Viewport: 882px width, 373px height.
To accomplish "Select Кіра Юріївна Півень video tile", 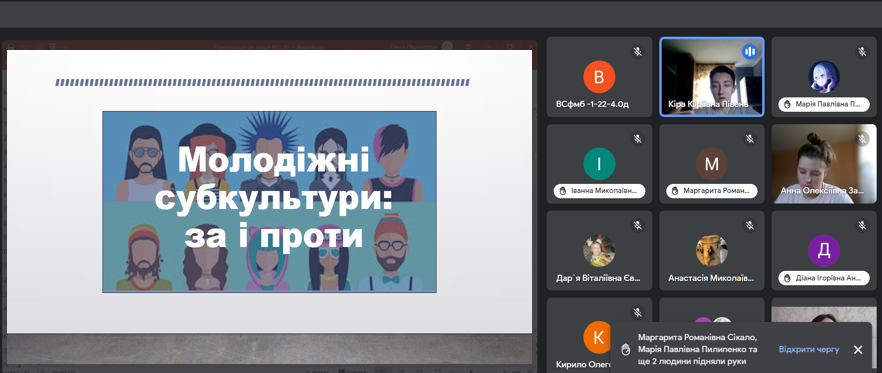I will pos(712,77).
